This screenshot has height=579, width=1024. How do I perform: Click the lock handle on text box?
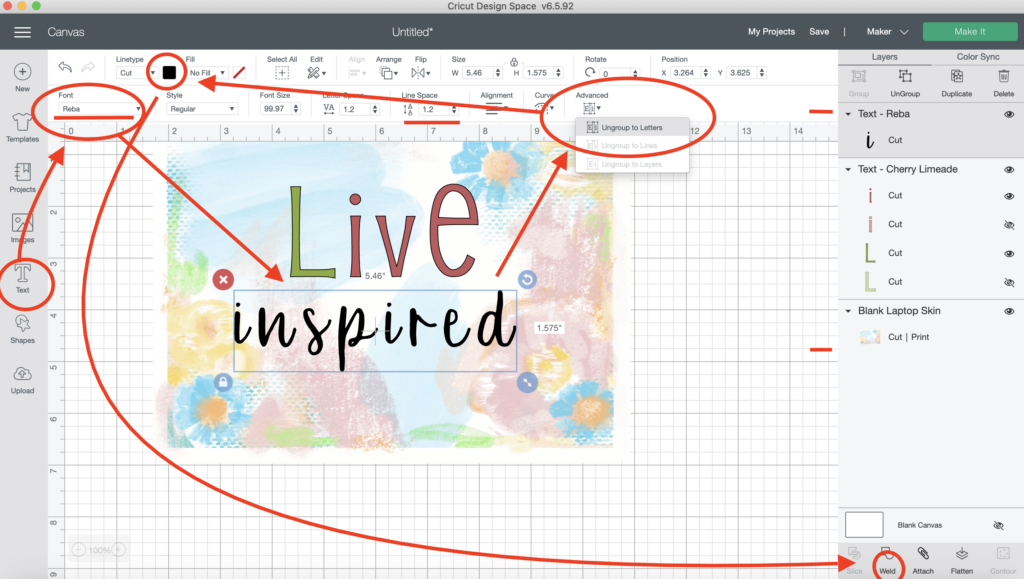click(x=223, y=383)
